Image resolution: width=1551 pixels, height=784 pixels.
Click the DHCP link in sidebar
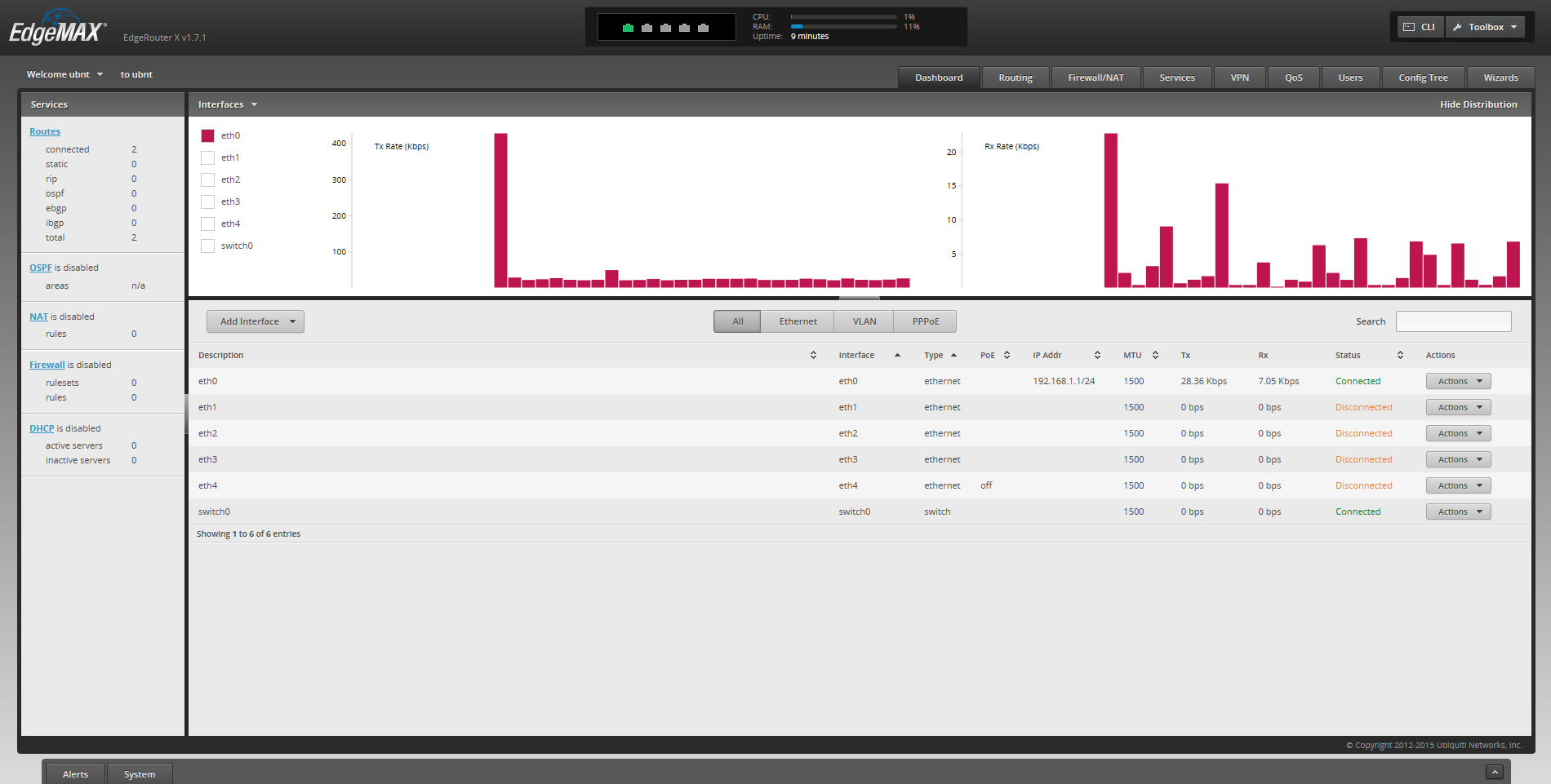42,428
